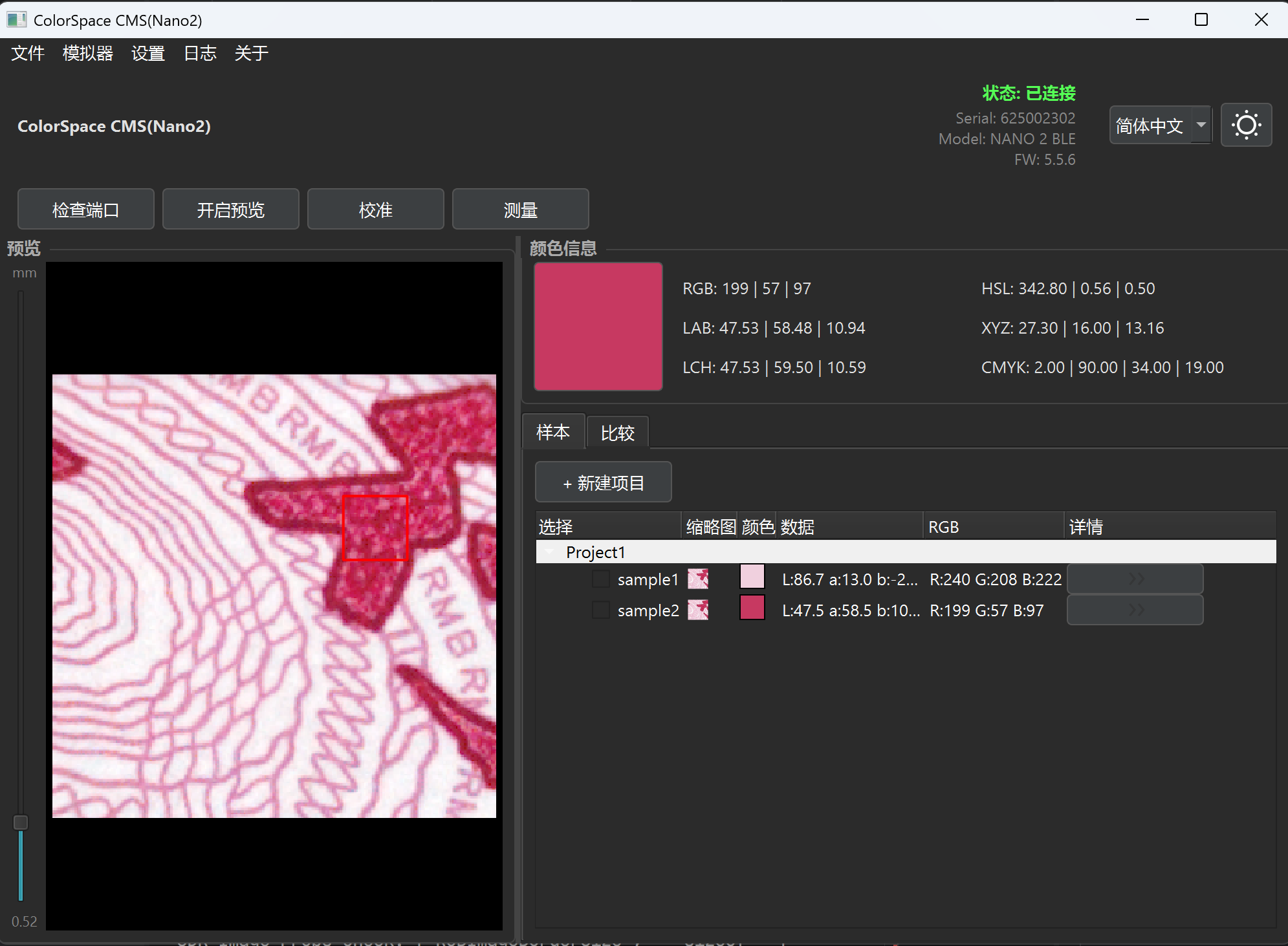Open sample2 thumbnail image
Viewport: 1288px width, 946px height.
click(x=698, y=609)
